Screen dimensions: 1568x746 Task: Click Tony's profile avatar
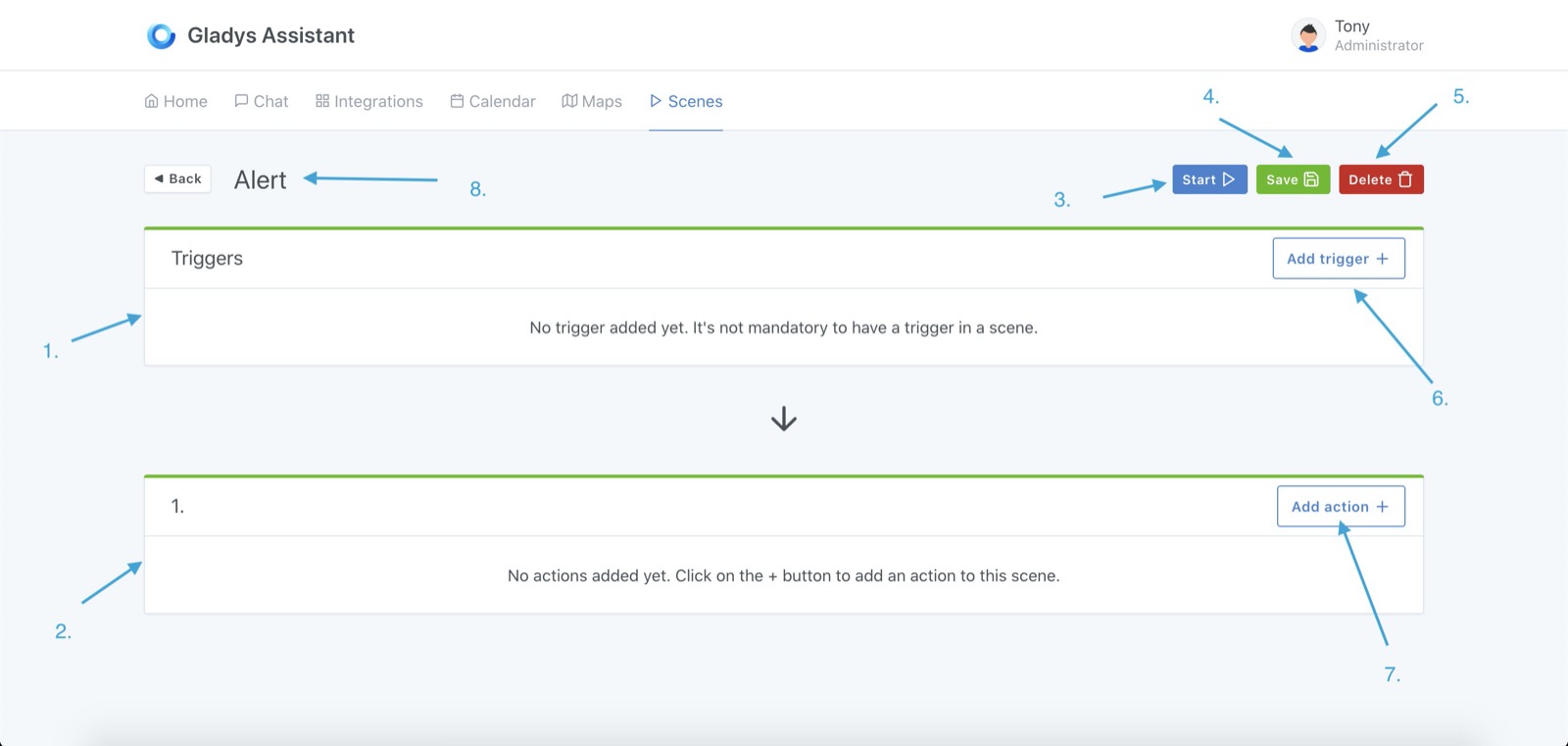(x=1308, y=36)
